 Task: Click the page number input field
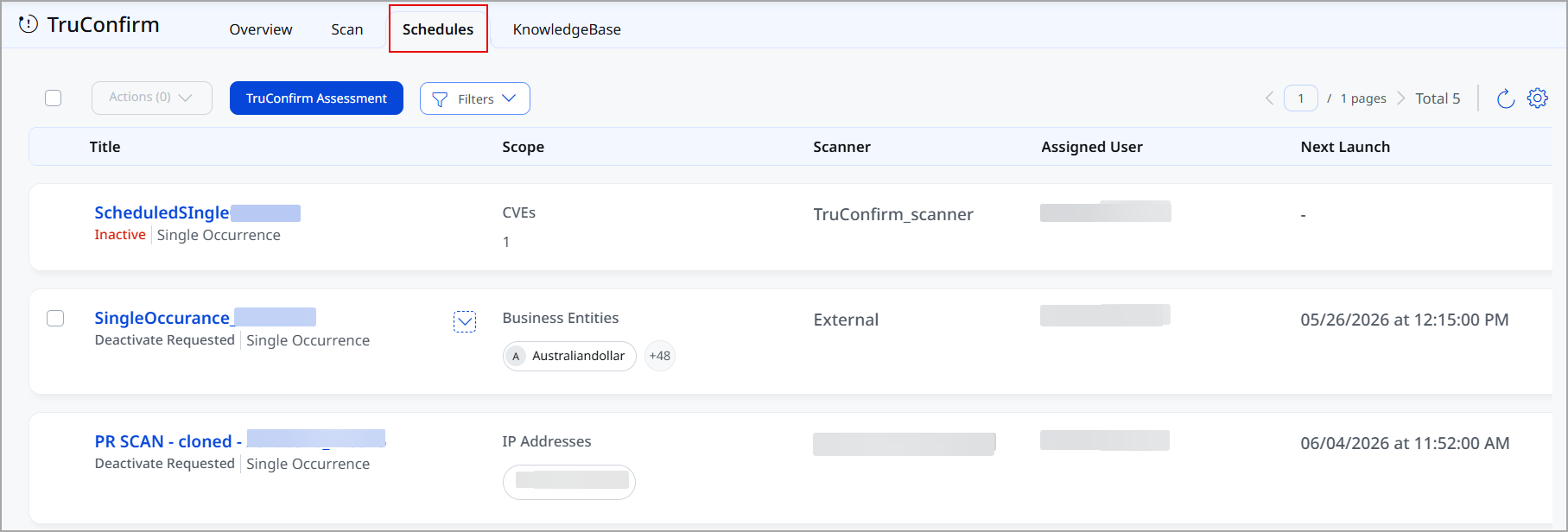[x=1301, y=98]
